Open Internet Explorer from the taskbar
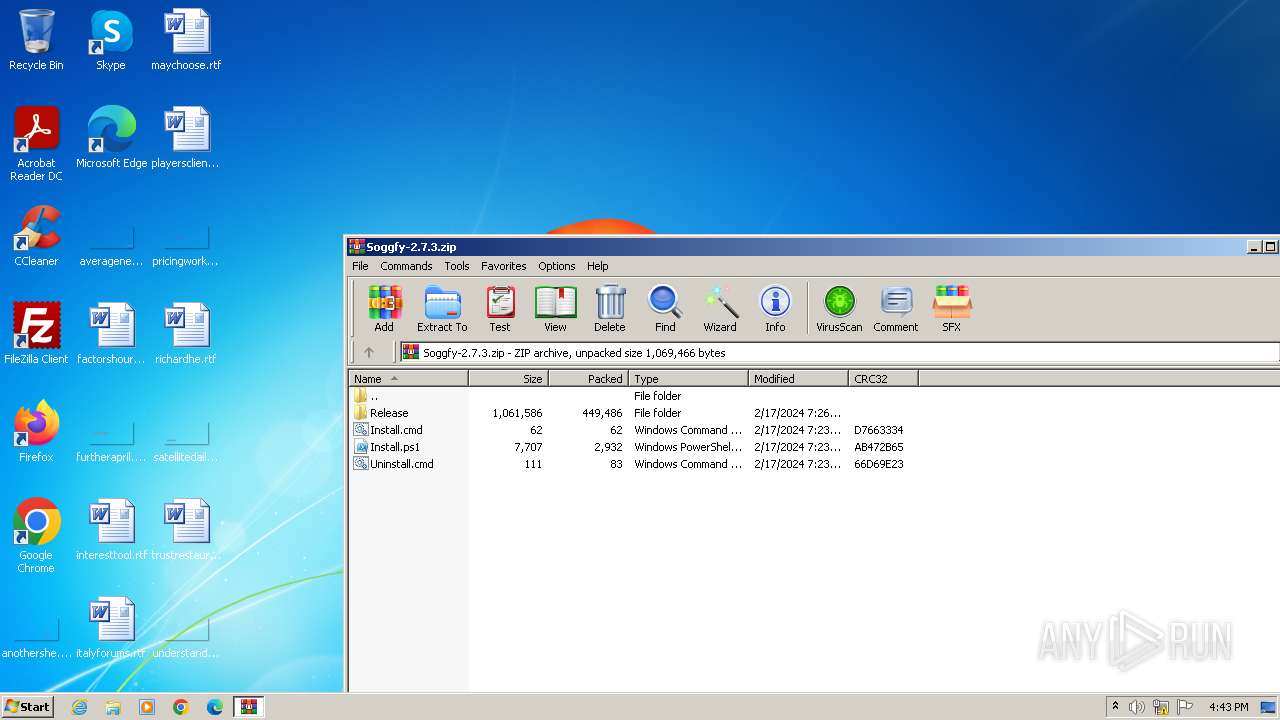 pyautogui.click(x=79, y=707)
